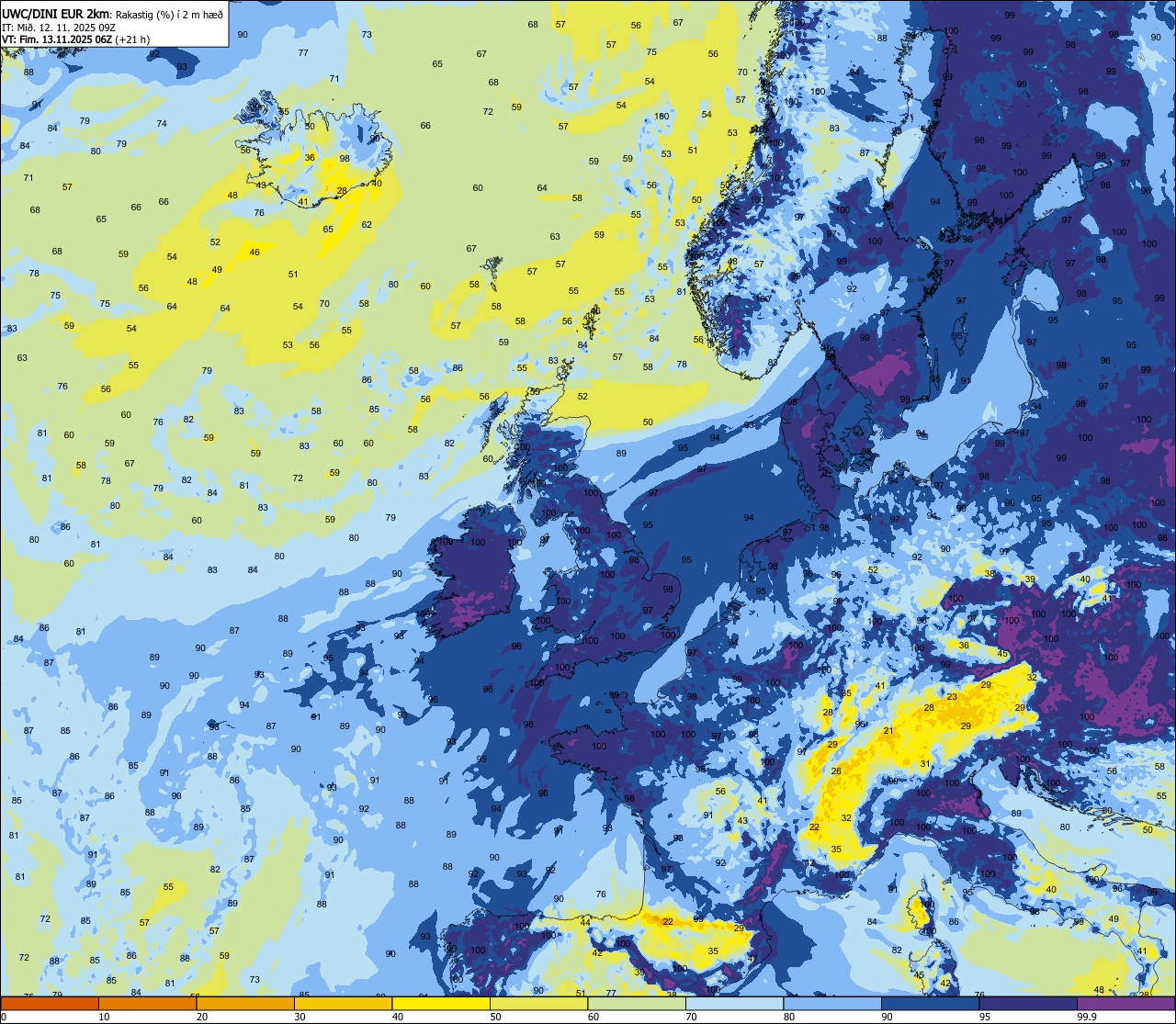Click the 50–60 pale yellow legend swatch
This screenshot has width=1176, height=1024.
coord(538,1003)
